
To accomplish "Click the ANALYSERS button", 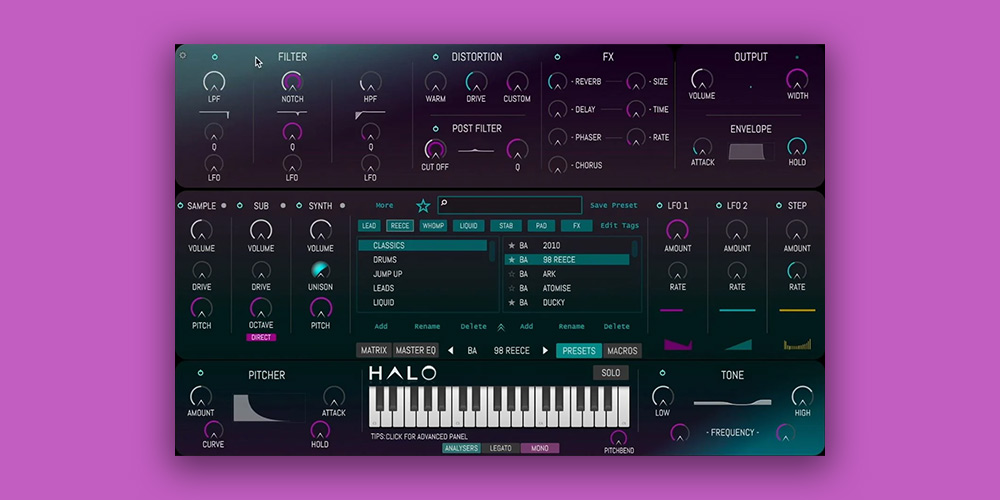I will point(462,448).
